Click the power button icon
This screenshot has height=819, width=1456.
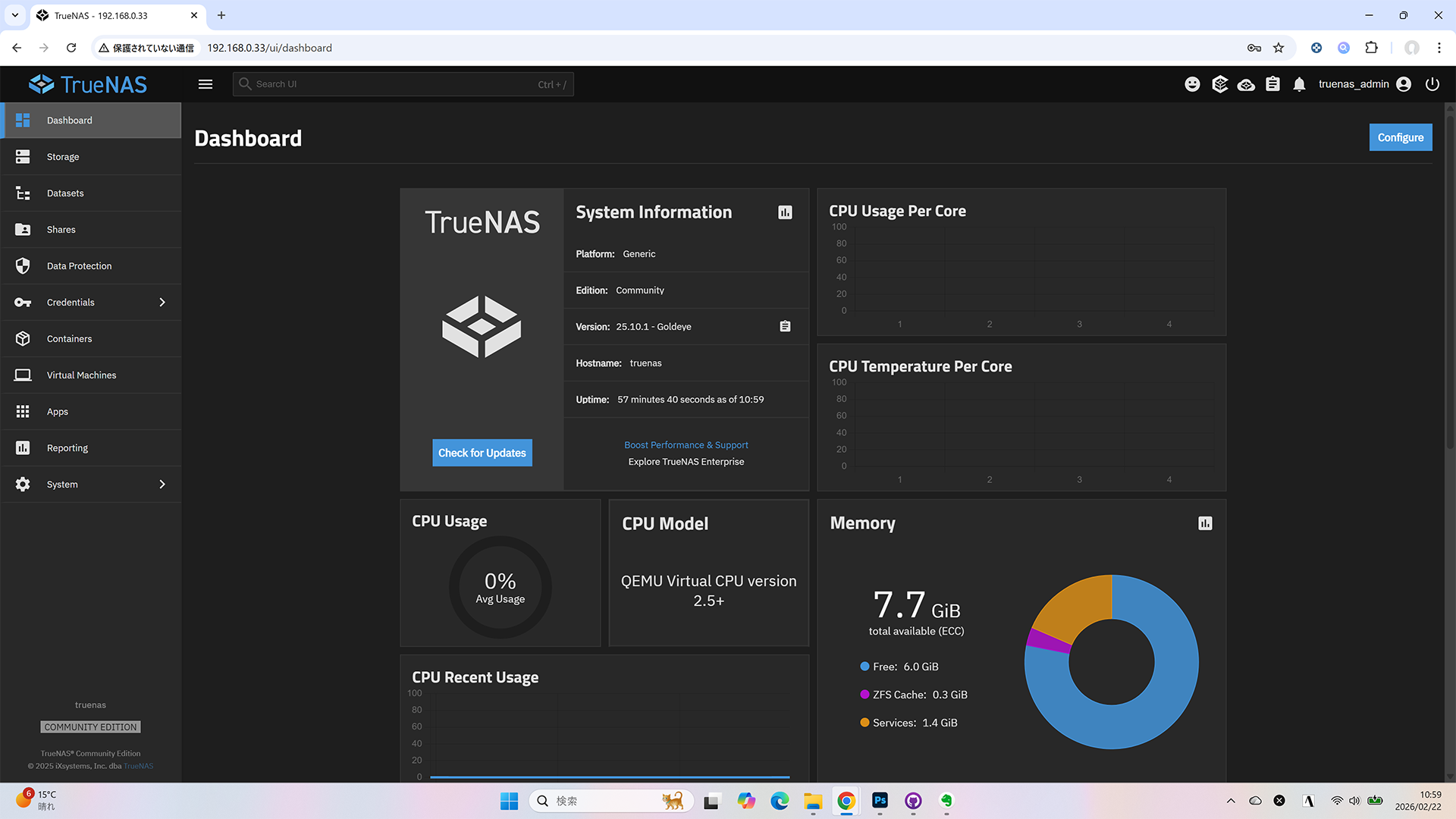coord(1432,84)
